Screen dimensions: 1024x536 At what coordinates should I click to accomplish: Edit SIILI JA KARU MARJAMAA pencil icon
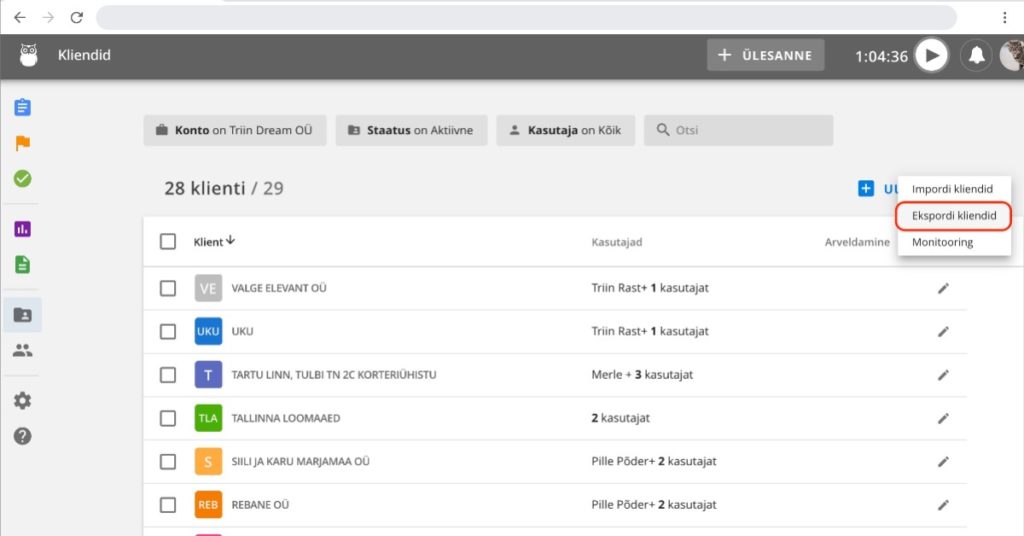coord(943,462)
